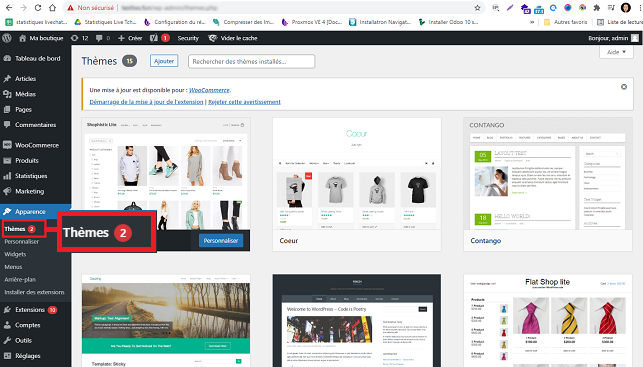Open Liste de lecture reading list

620,22
